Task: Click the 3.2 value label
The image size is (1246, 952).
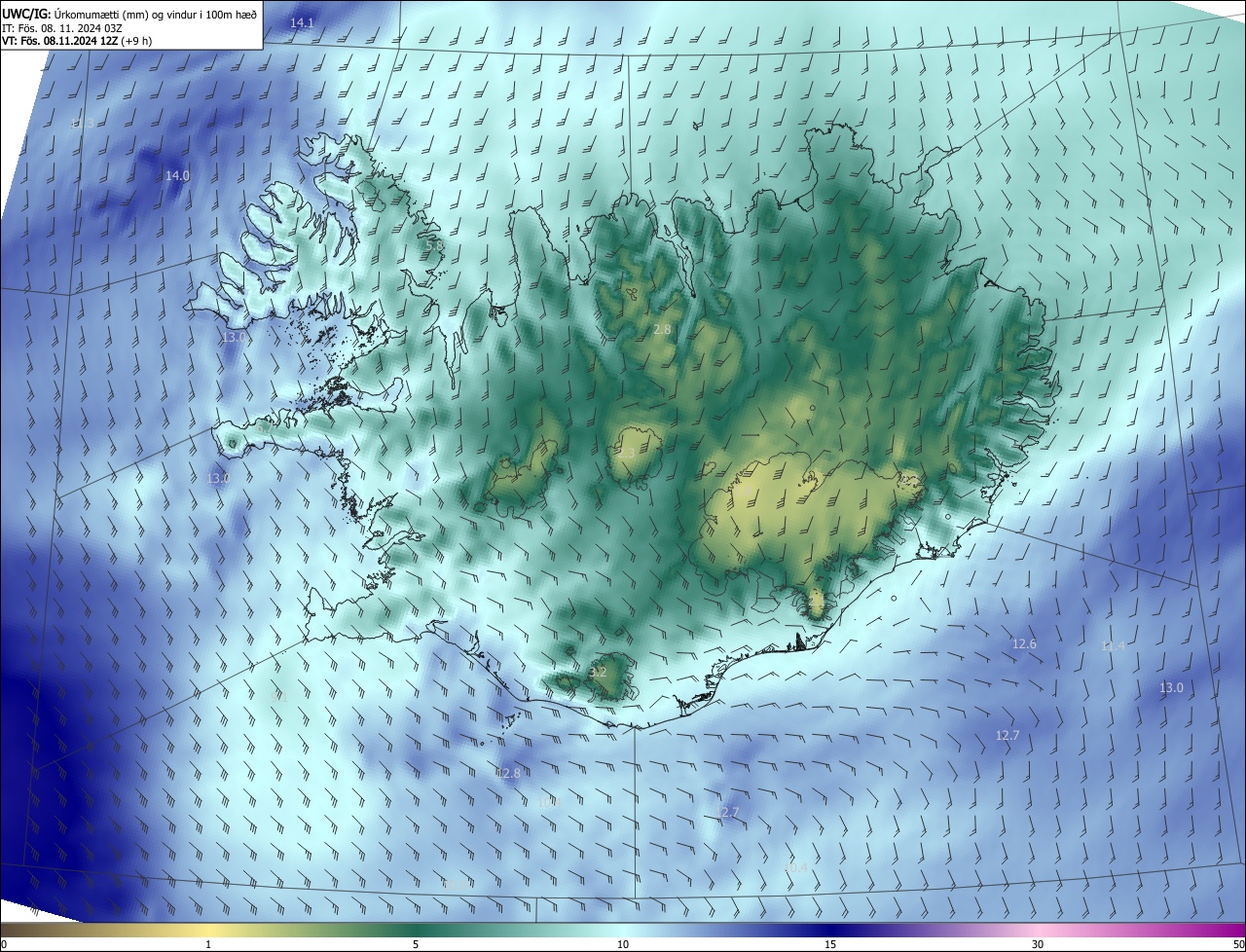Action: tap(599, 673)
